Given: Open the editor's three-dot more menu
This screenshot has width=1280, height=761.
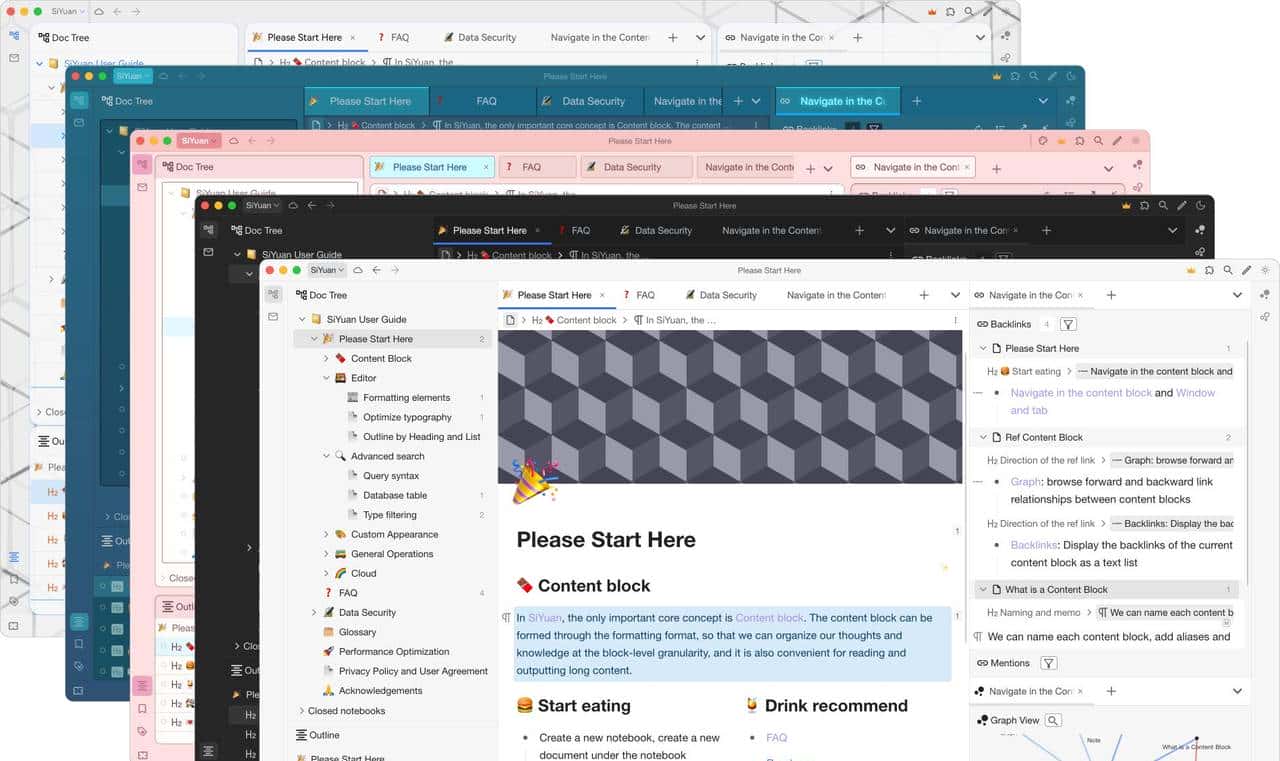Looking at the screenshot, I should (x=955, y=320).
